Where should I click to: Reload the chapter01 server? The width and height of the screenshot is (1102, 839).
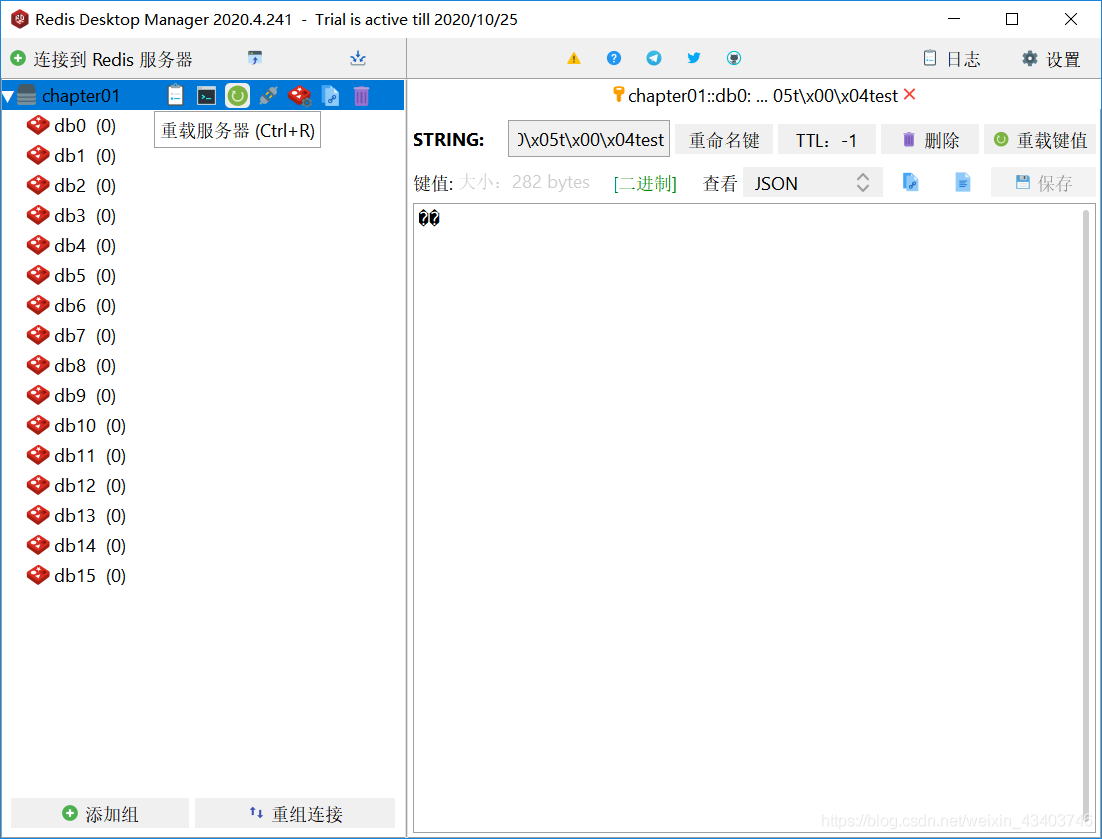click(x=237, y=95)
